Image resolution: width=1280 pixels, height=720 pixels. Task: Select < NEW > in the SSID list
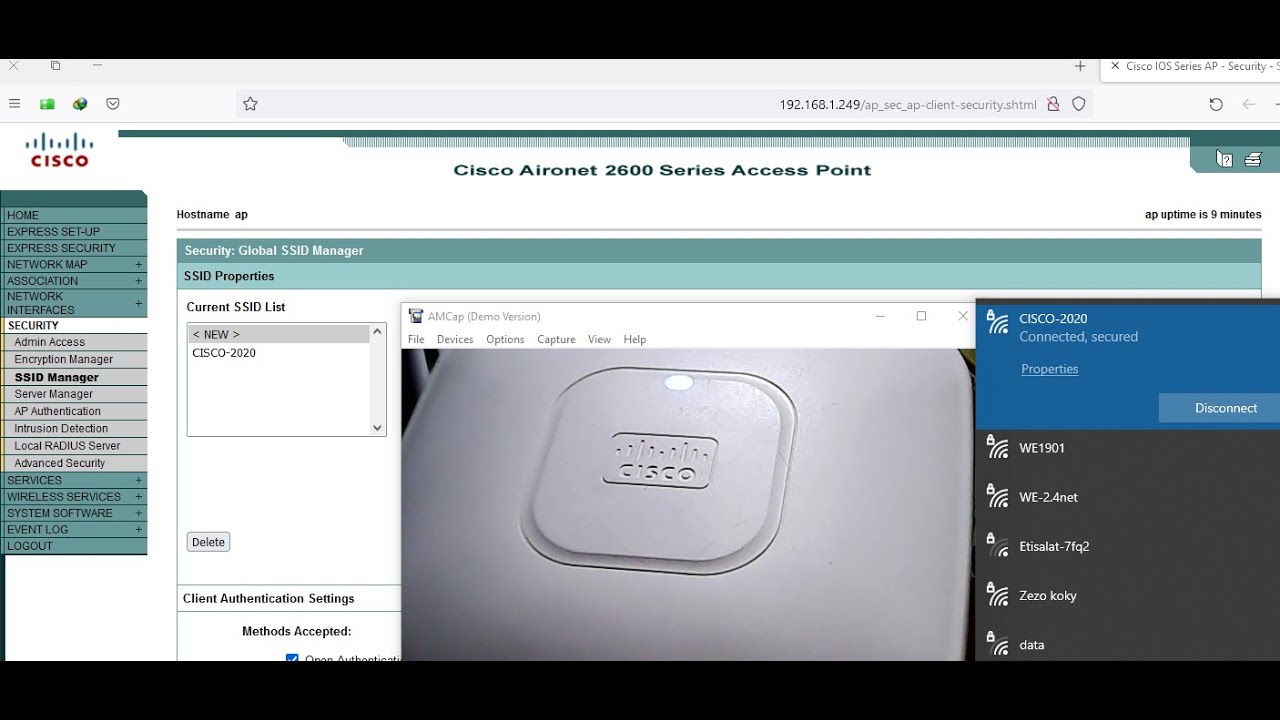click(278, 335)
